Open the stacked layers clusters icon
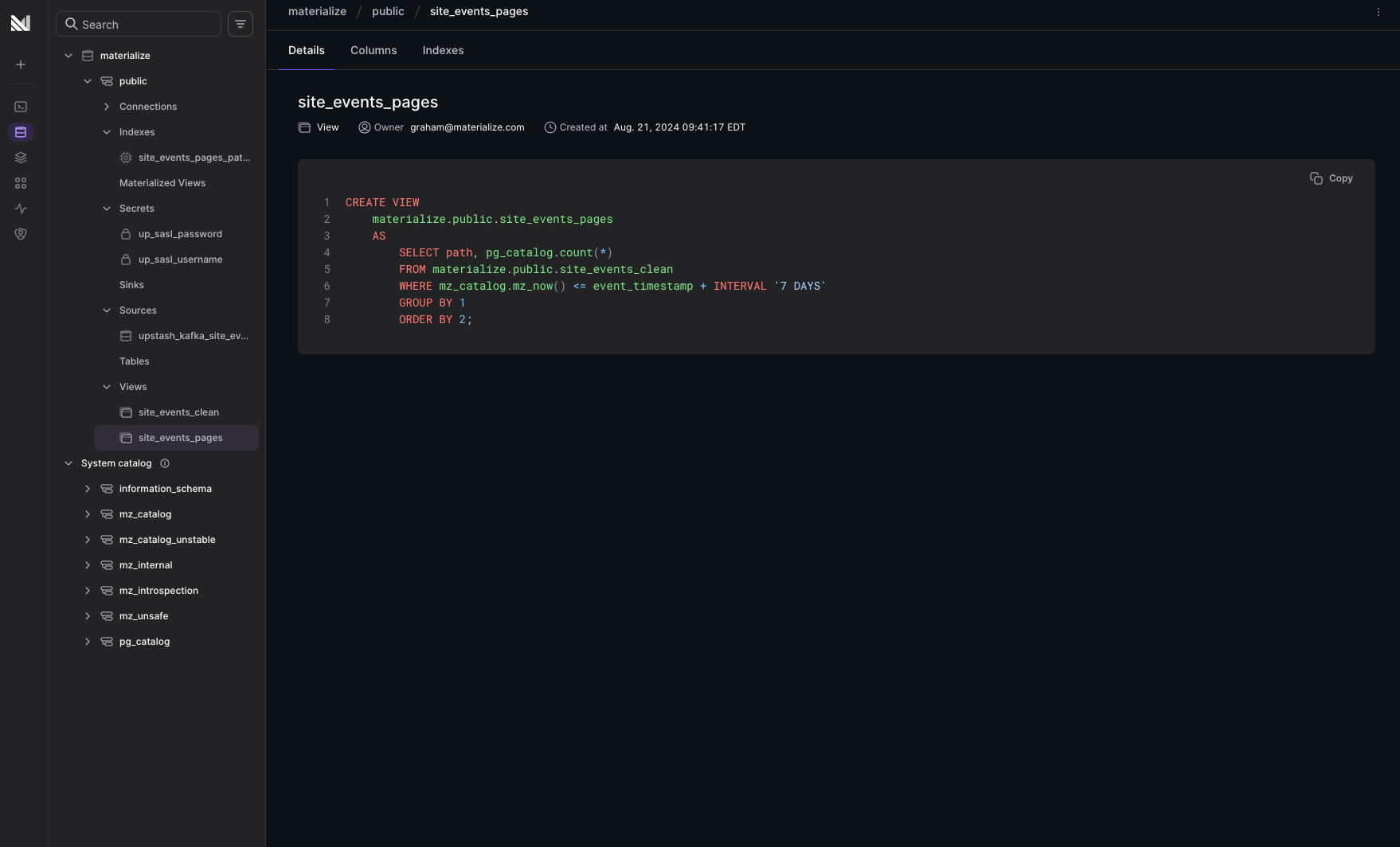Viewport: 1400px width, 847px height. point(21,158)
